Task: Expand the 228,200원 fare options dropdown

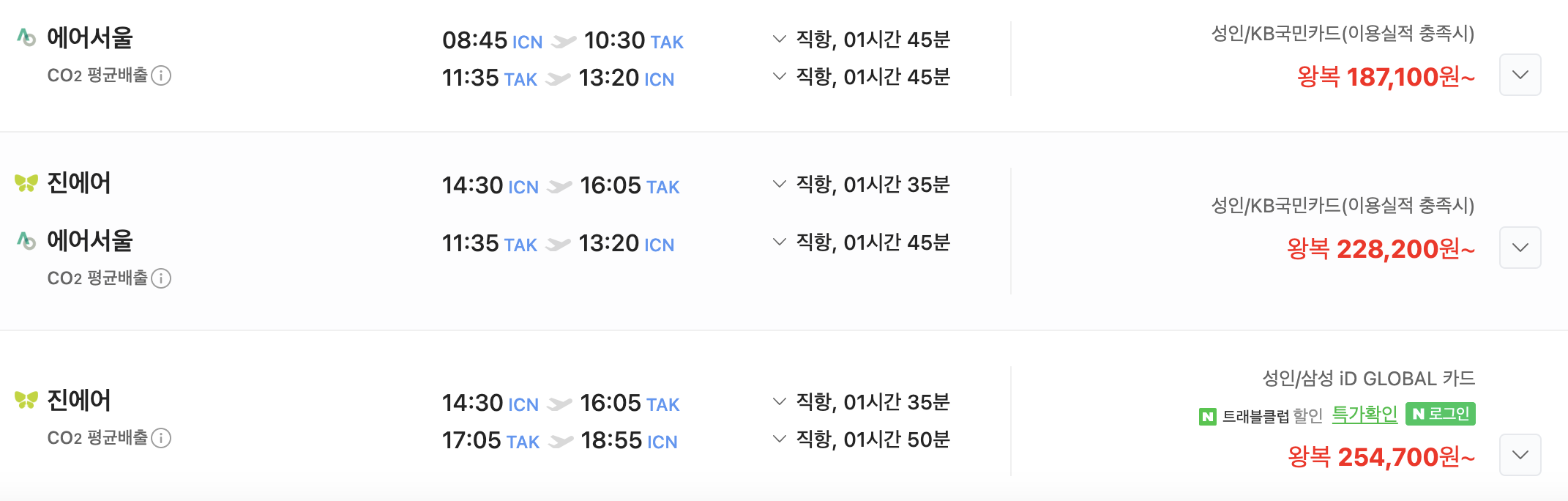Action: coord(1520,248)
